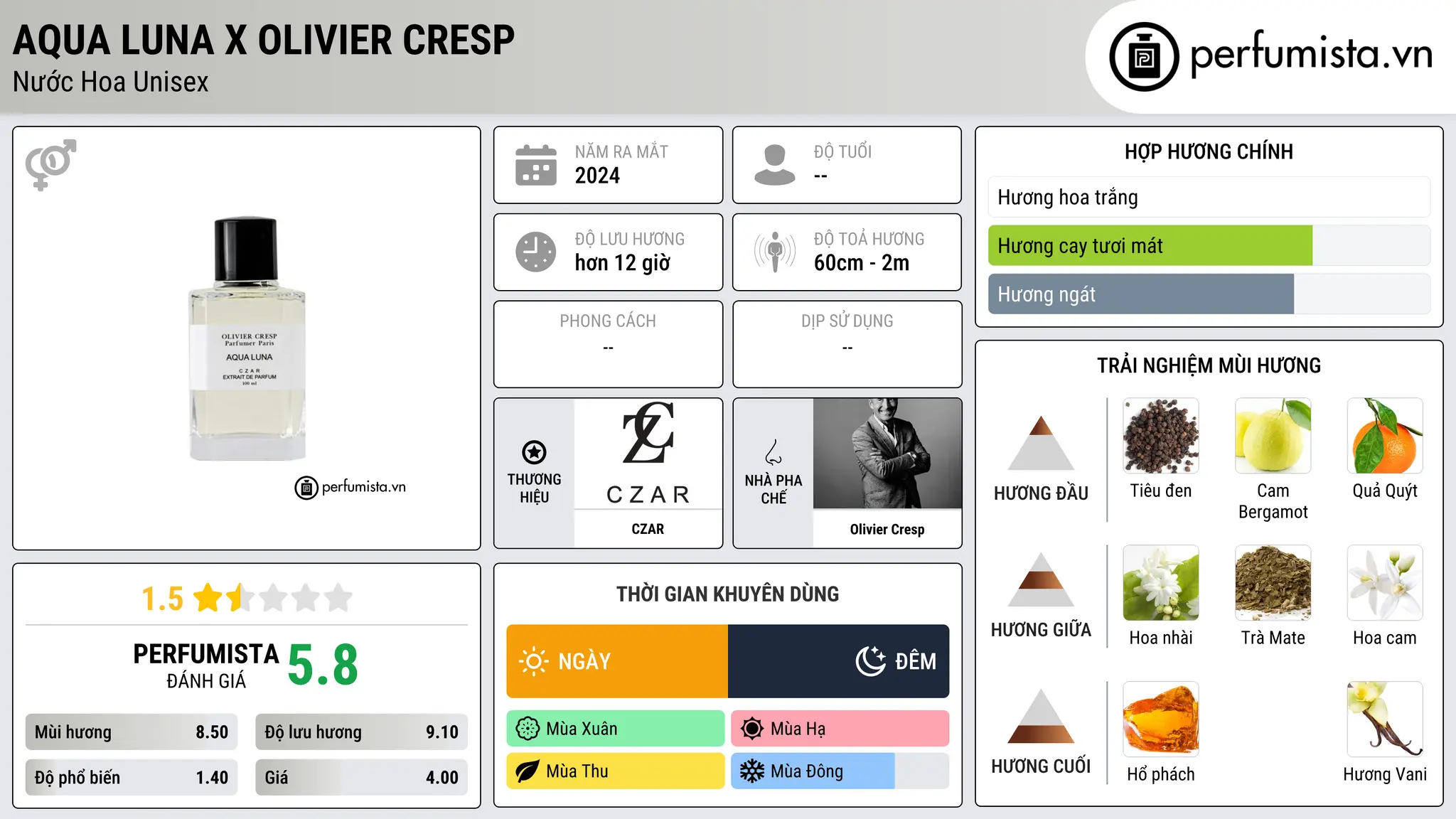Click the sillage value 60cm - 2m
Screen dimensions: 1456x819
862,263
